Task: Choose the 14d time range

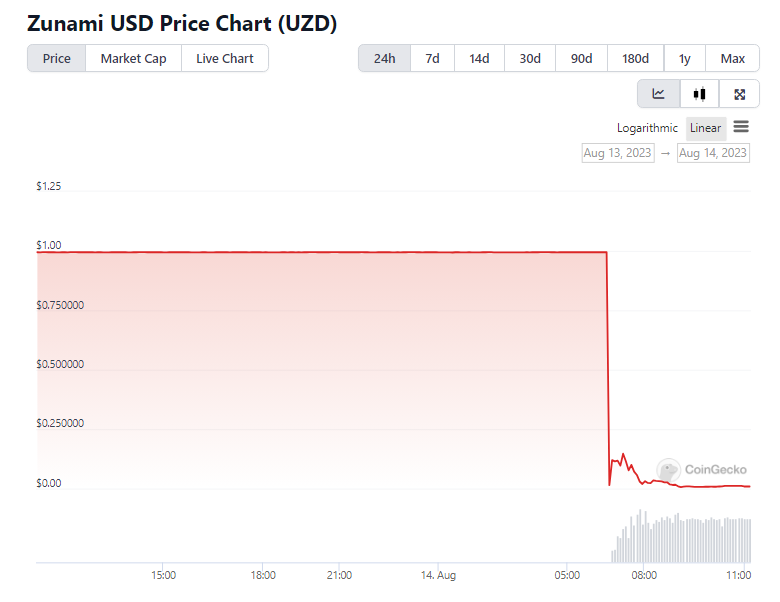Action: (479, 58)
